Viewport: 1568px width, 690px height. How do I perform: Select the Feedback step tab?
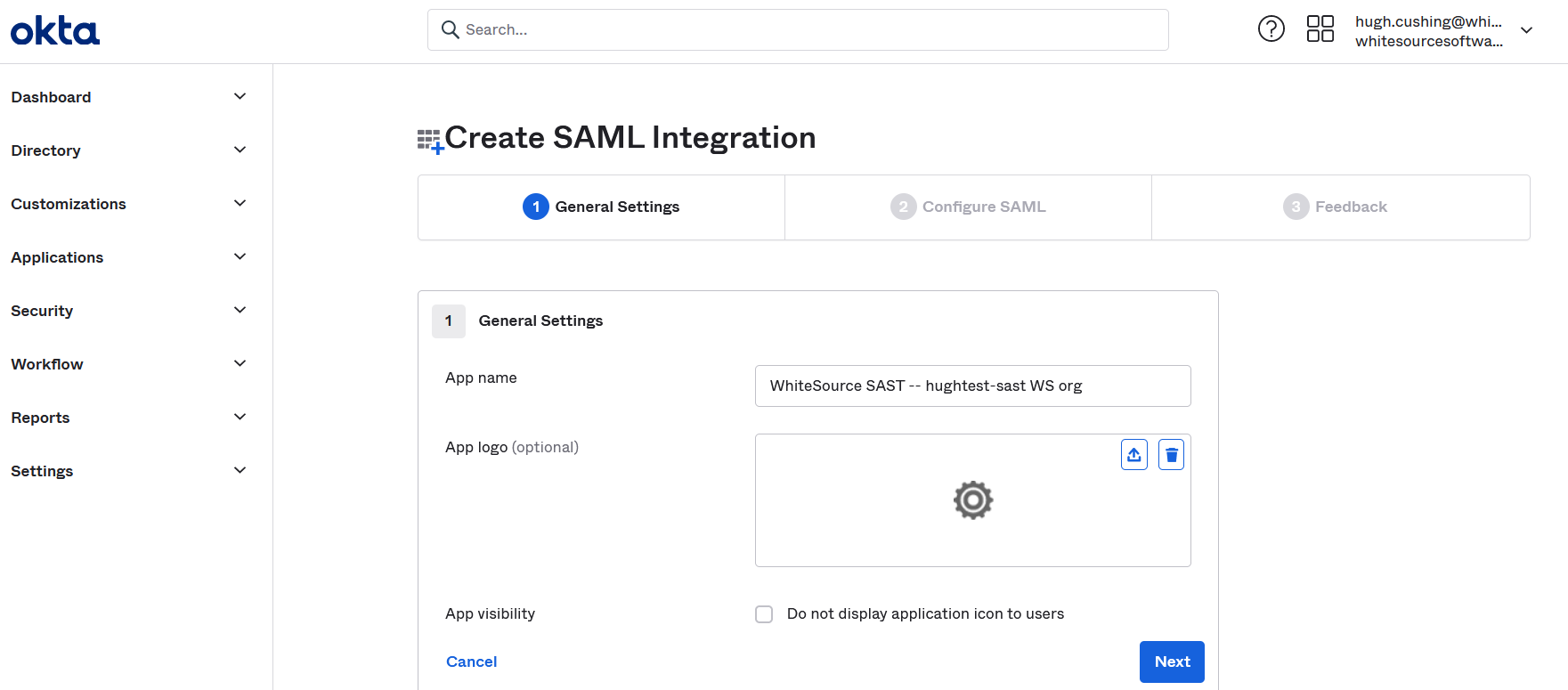[x=1336, y=207]
